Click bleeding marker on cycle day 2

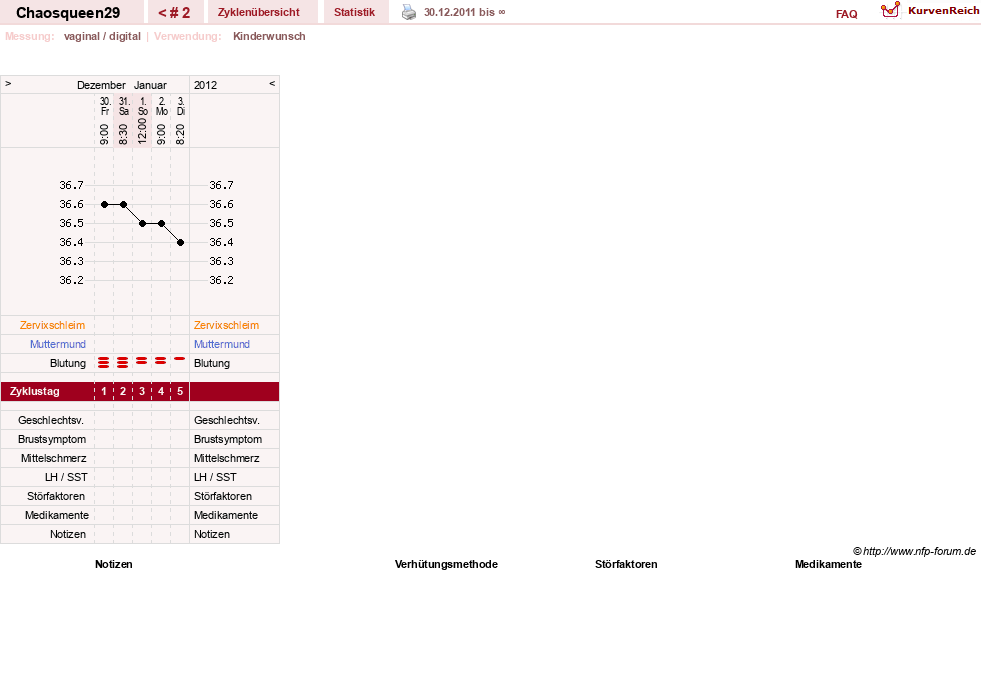[x=123, y=363]
